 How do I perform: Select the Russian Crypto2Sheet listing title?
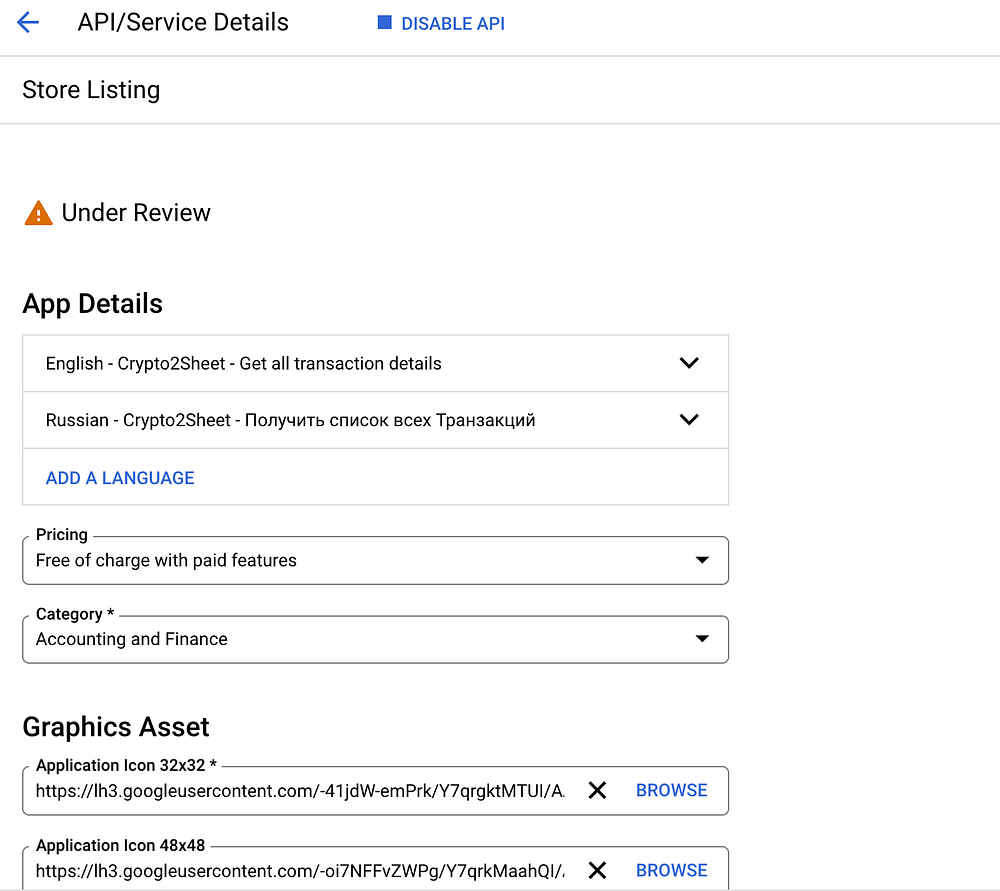click(x=290, y=420)
